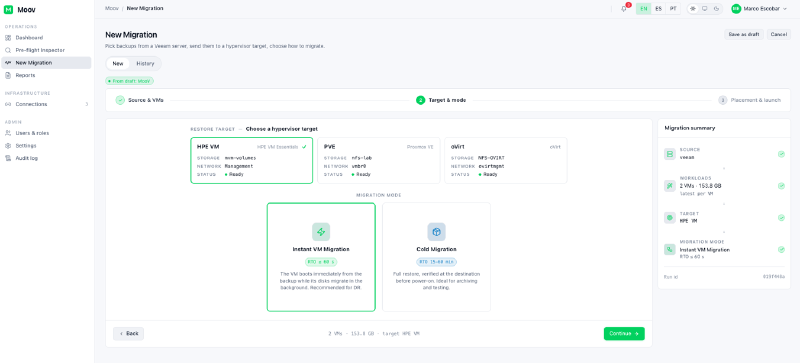The width and height of the screenshot is (800, 363).
Task: Click Target icon in summary
Action: (x=669, y=217)
